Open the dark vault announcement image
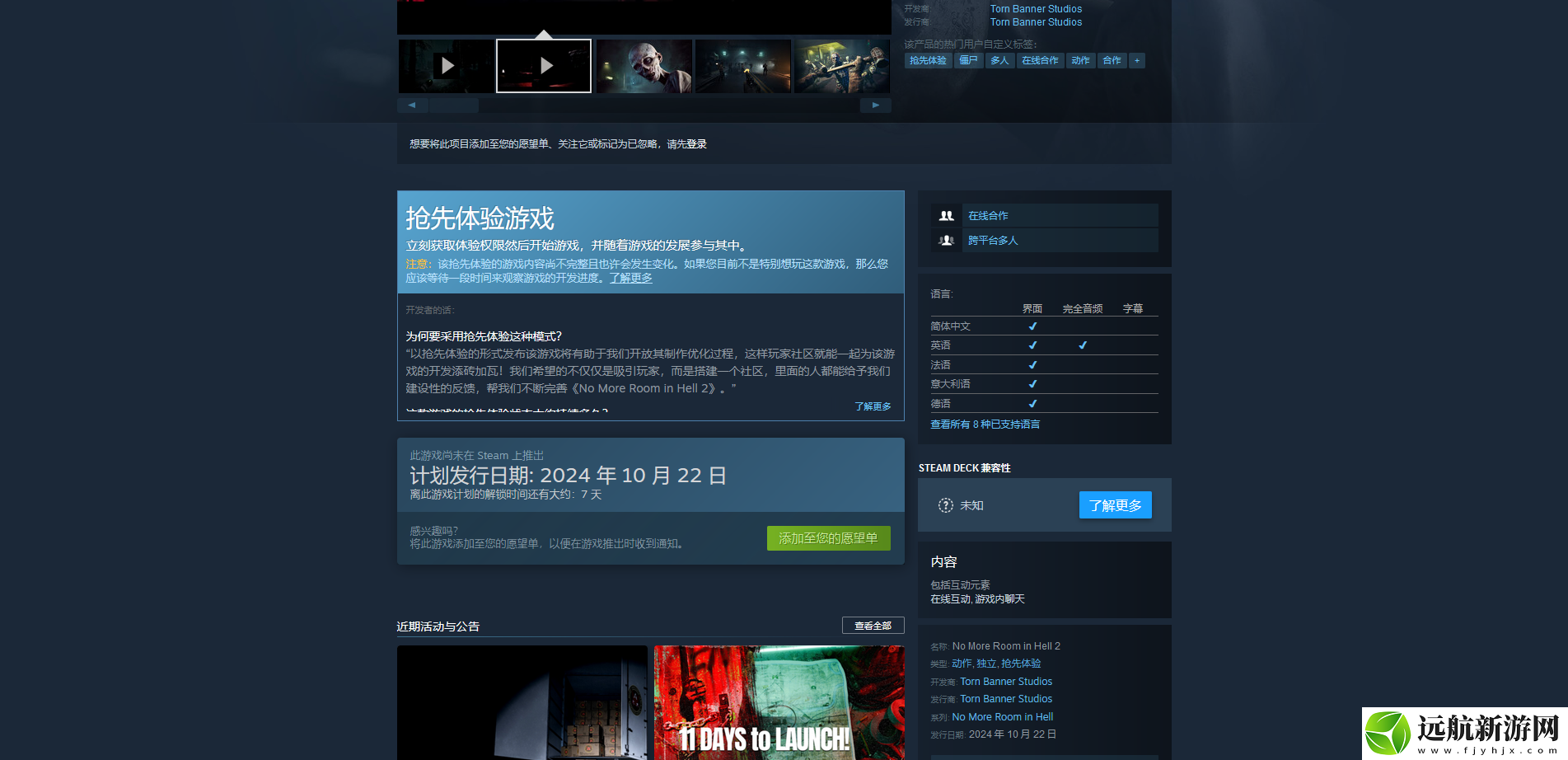The width and height of the screenshot is (1568, 760). click(x=522, y=702)
